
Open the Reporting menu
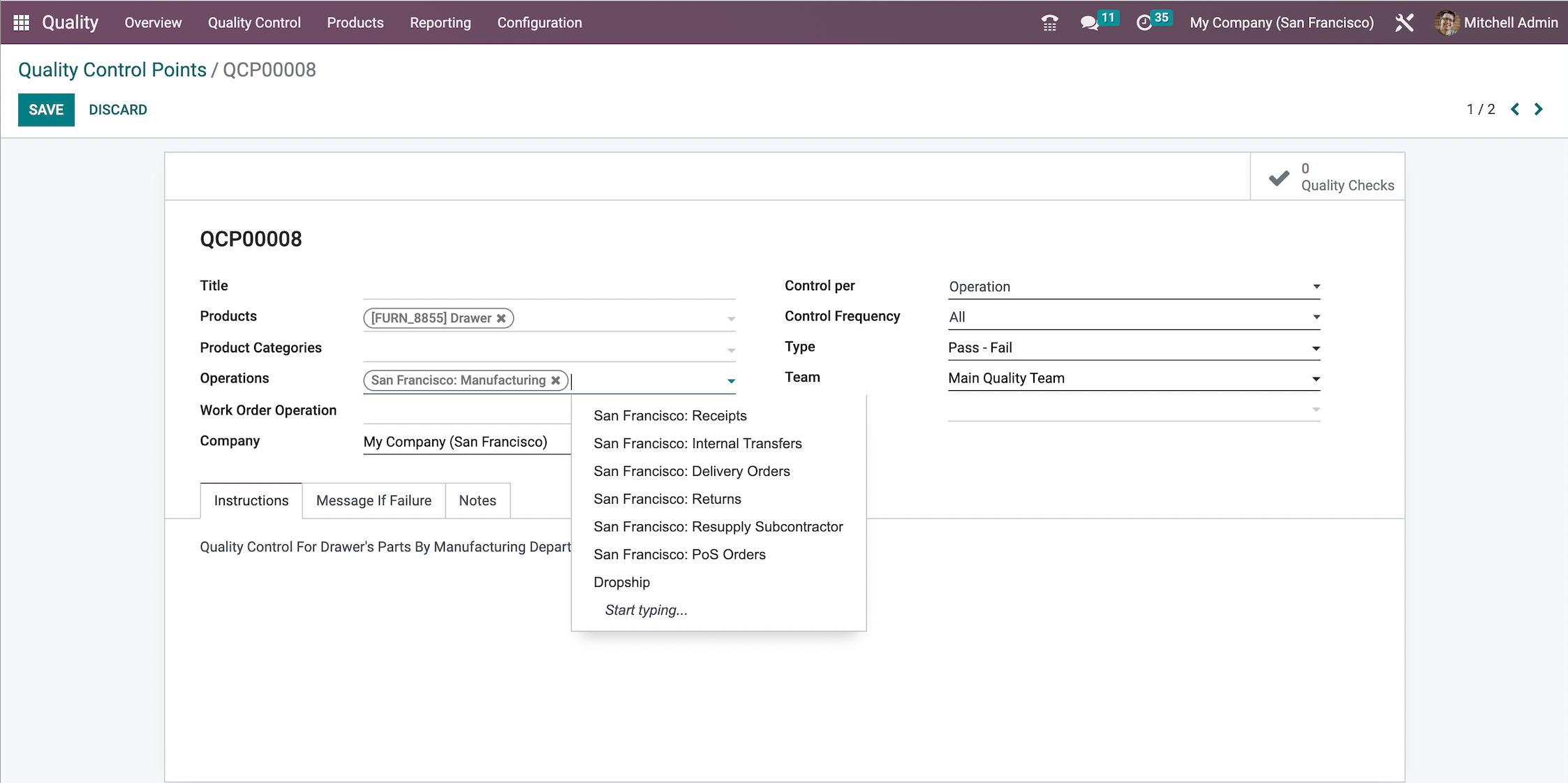click(x=440, y=23)
